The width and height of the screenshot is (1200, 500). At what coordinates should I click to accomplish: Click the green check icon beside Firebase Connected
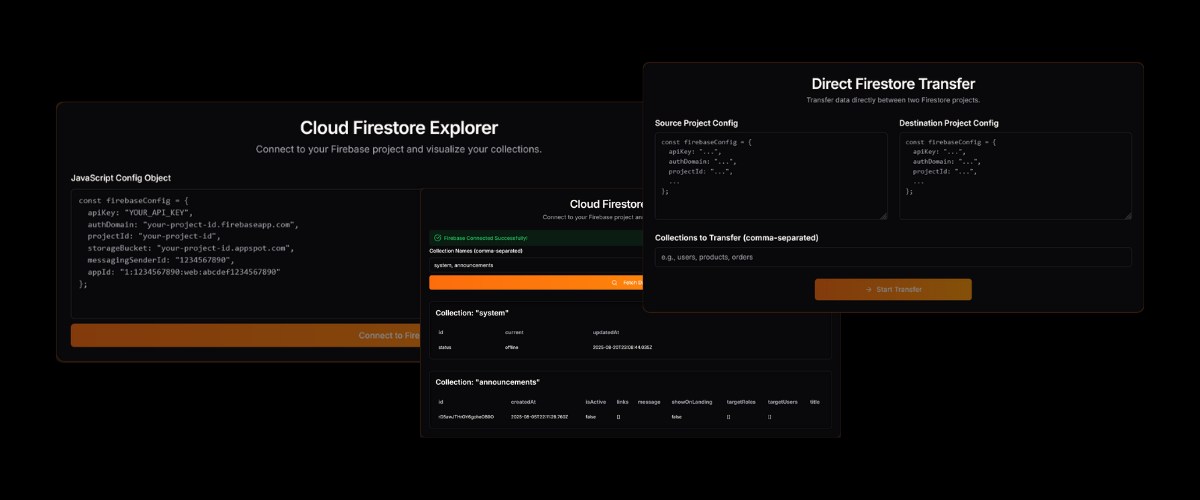click(437, 238)
